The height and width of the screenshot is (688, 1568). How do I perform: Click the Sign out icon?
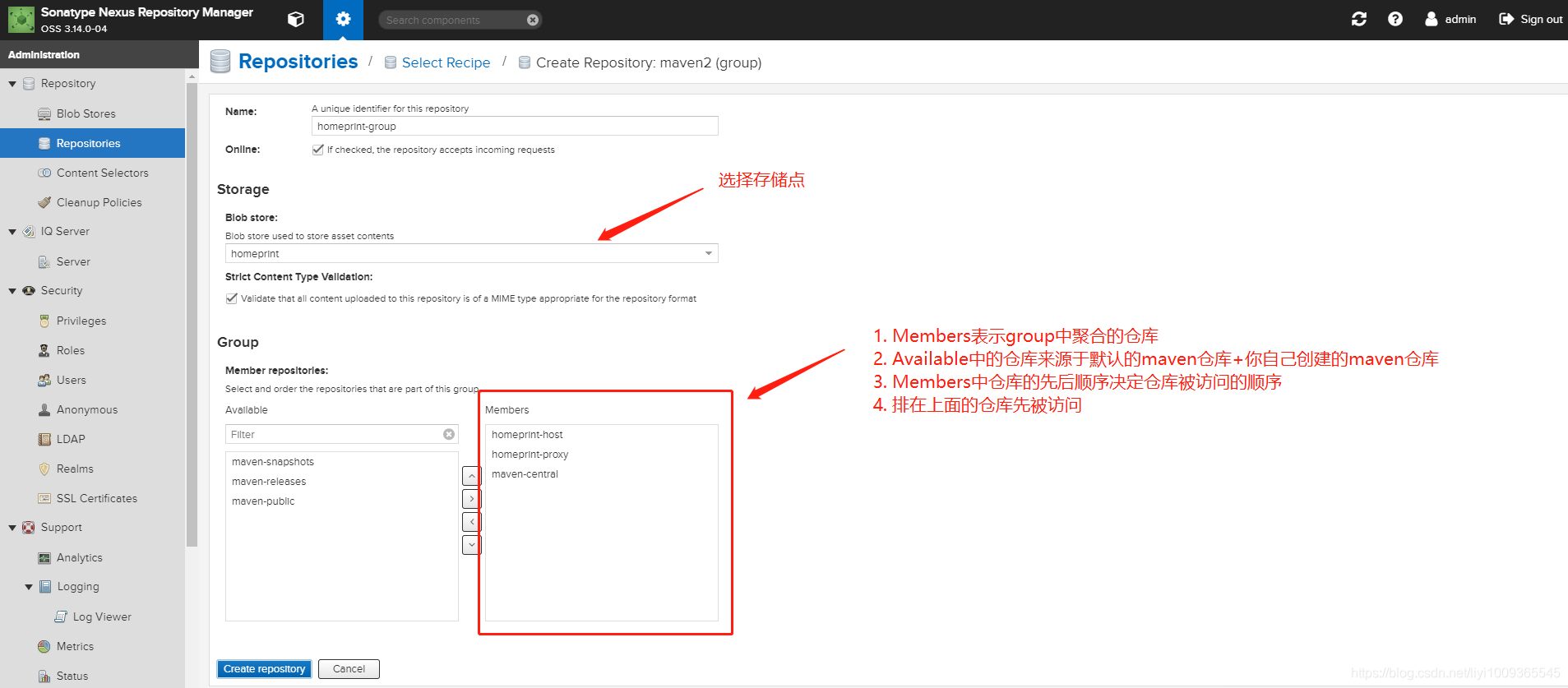[x=1506, y=19]
